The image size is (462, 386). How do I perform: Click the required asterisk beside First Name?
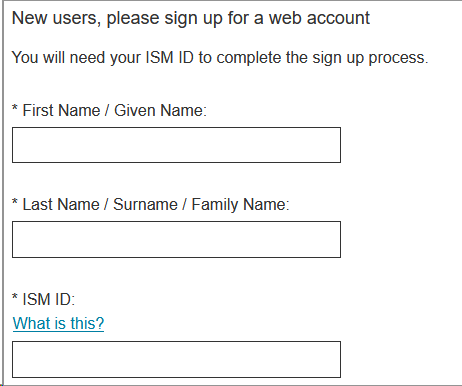point(15,108)
